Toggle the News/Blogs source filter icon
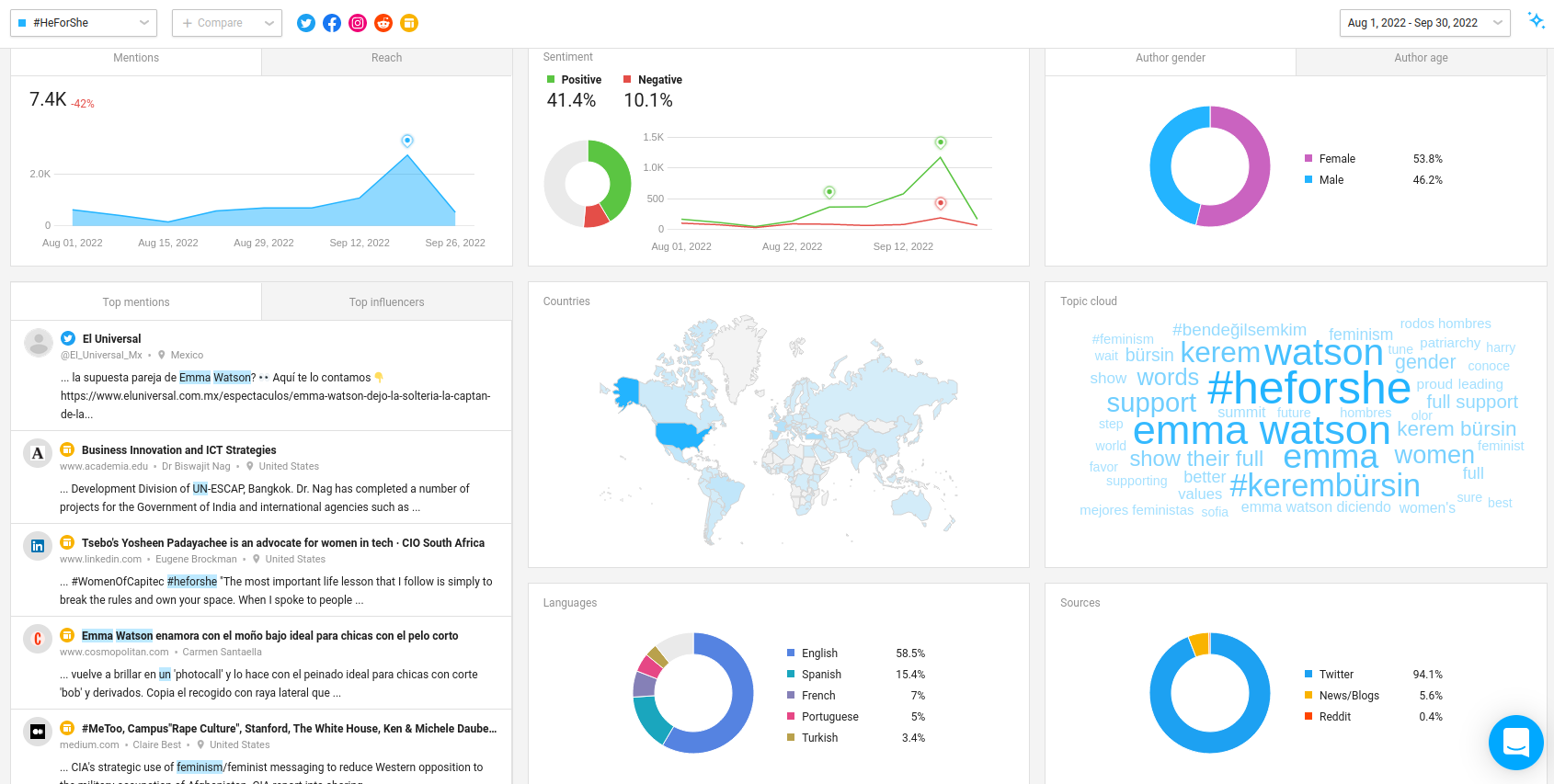1554x784 pixels. pyautogui.click(x=409, y=23)
